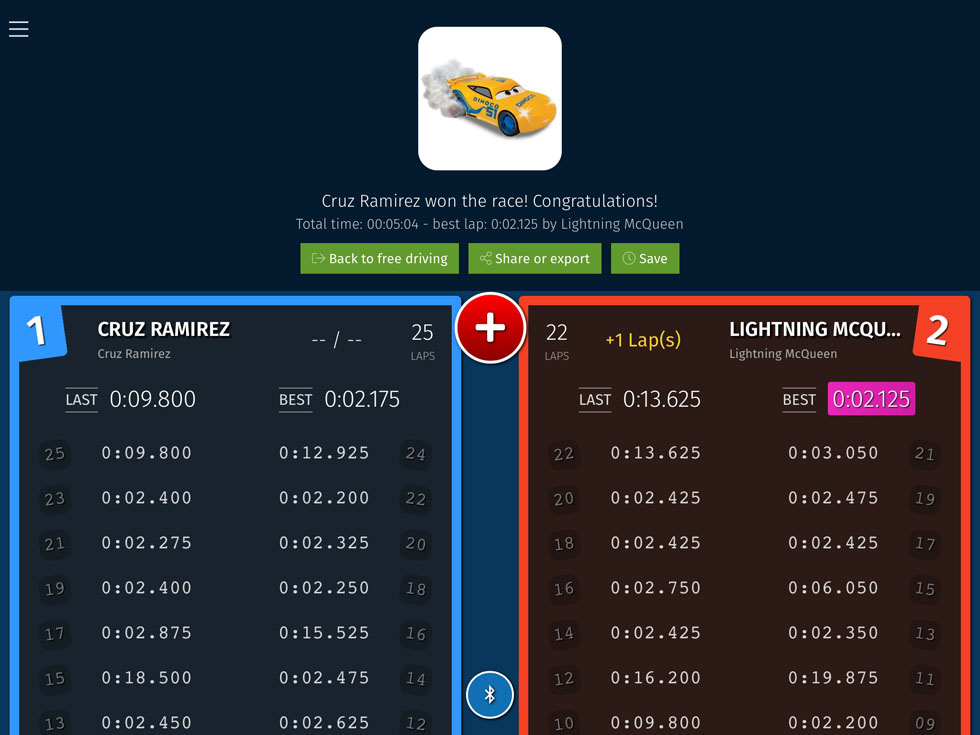Open the hamburger menu
Image resolution: width=980 pixels, height=735 pixels.
[x=19, y=29]
